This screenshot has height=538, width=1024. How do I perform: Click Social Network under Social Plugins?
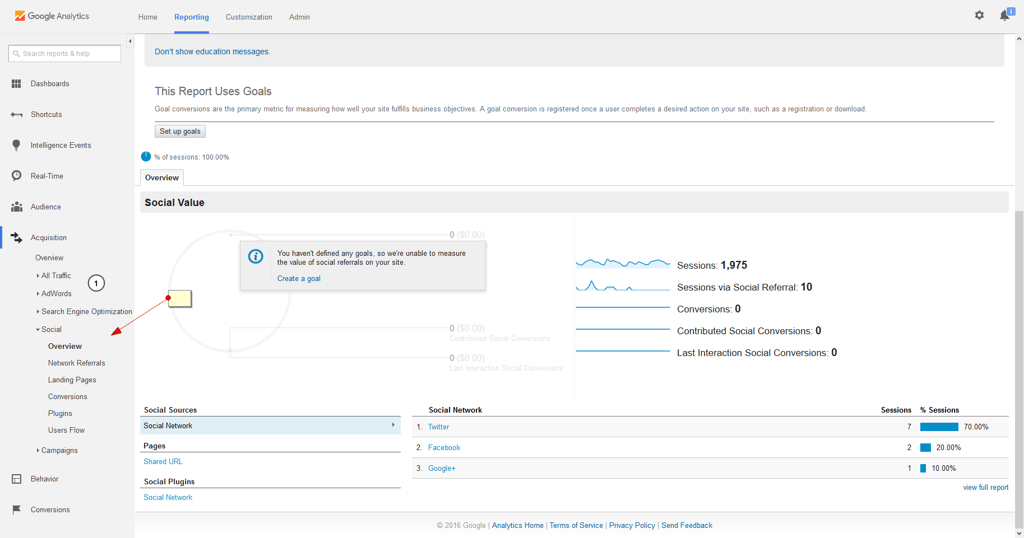(168, 497)
